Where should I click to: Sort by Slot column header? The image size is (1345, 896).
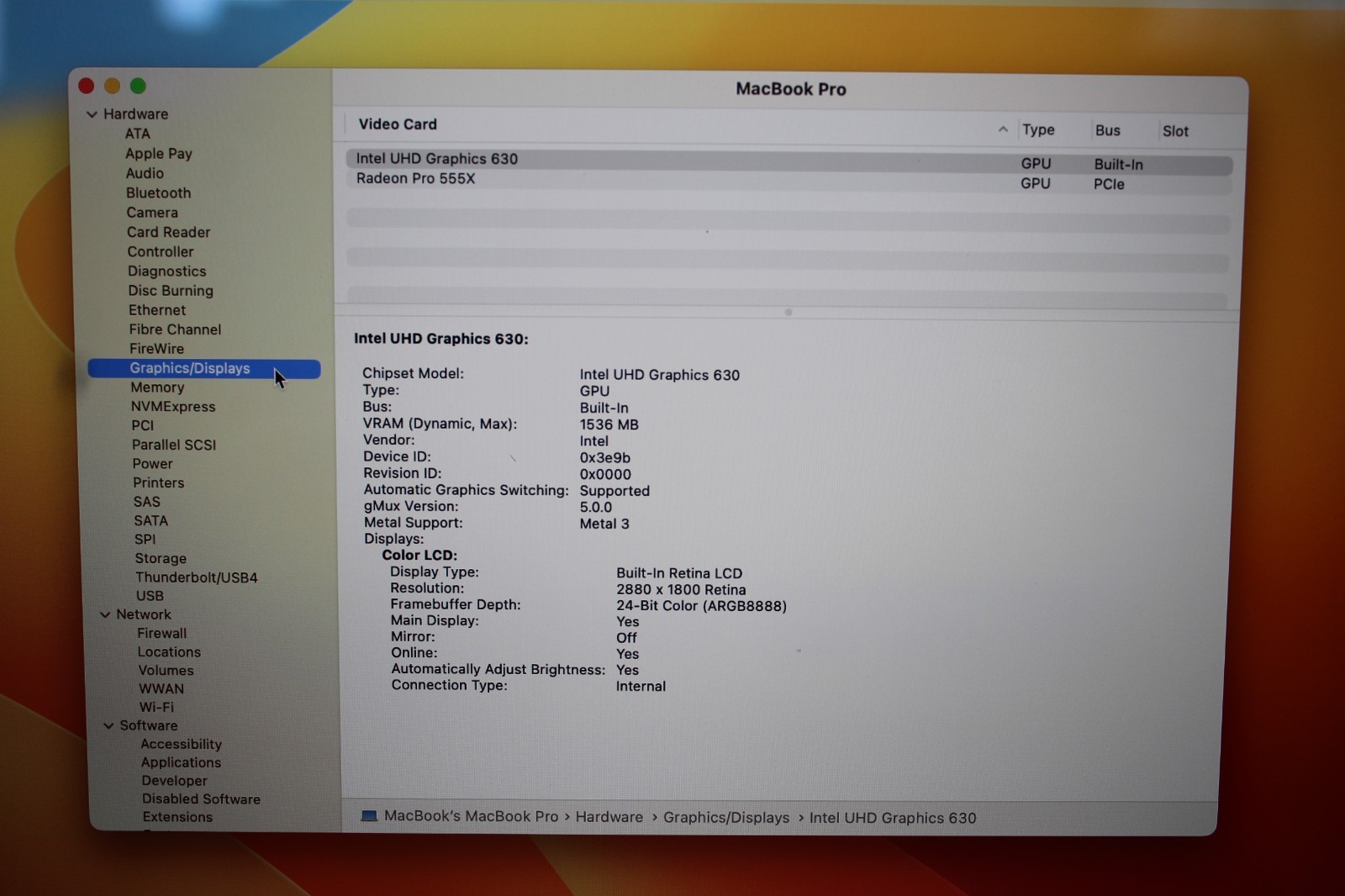(1175, 131)
